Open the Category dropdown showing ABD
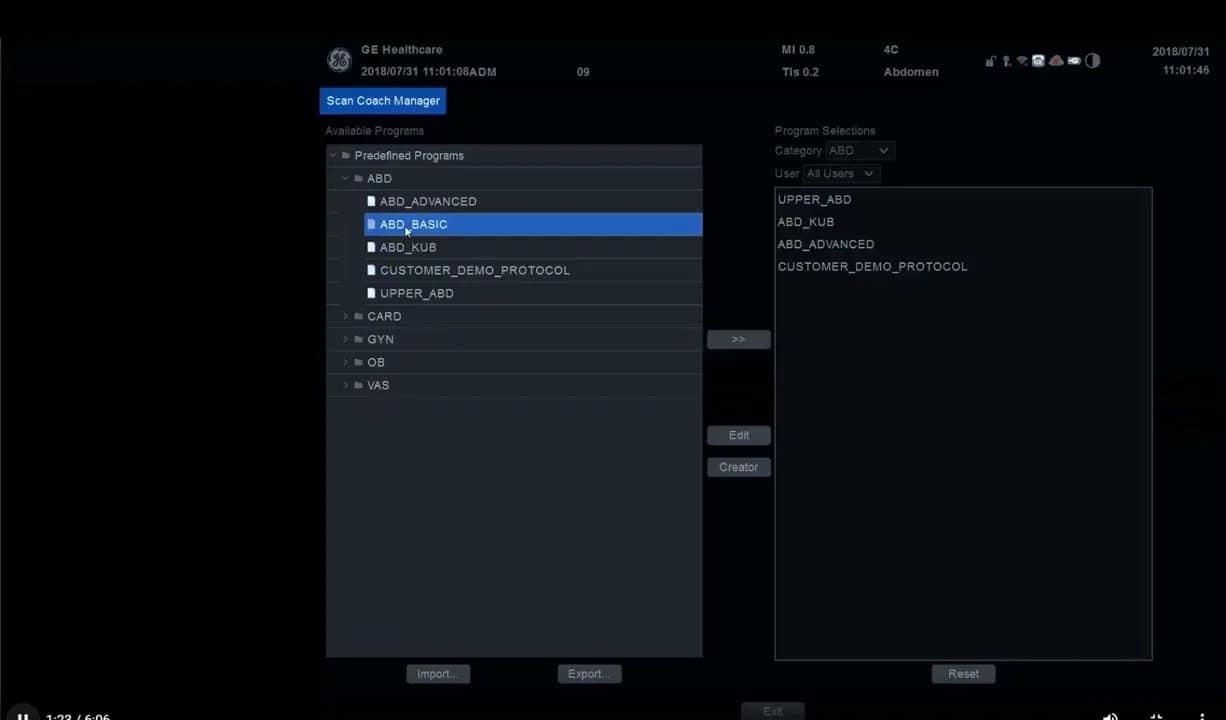Image resolution: width=1226 pixels, height=720 pixels. pyautogui.click(x=859, y=150)
